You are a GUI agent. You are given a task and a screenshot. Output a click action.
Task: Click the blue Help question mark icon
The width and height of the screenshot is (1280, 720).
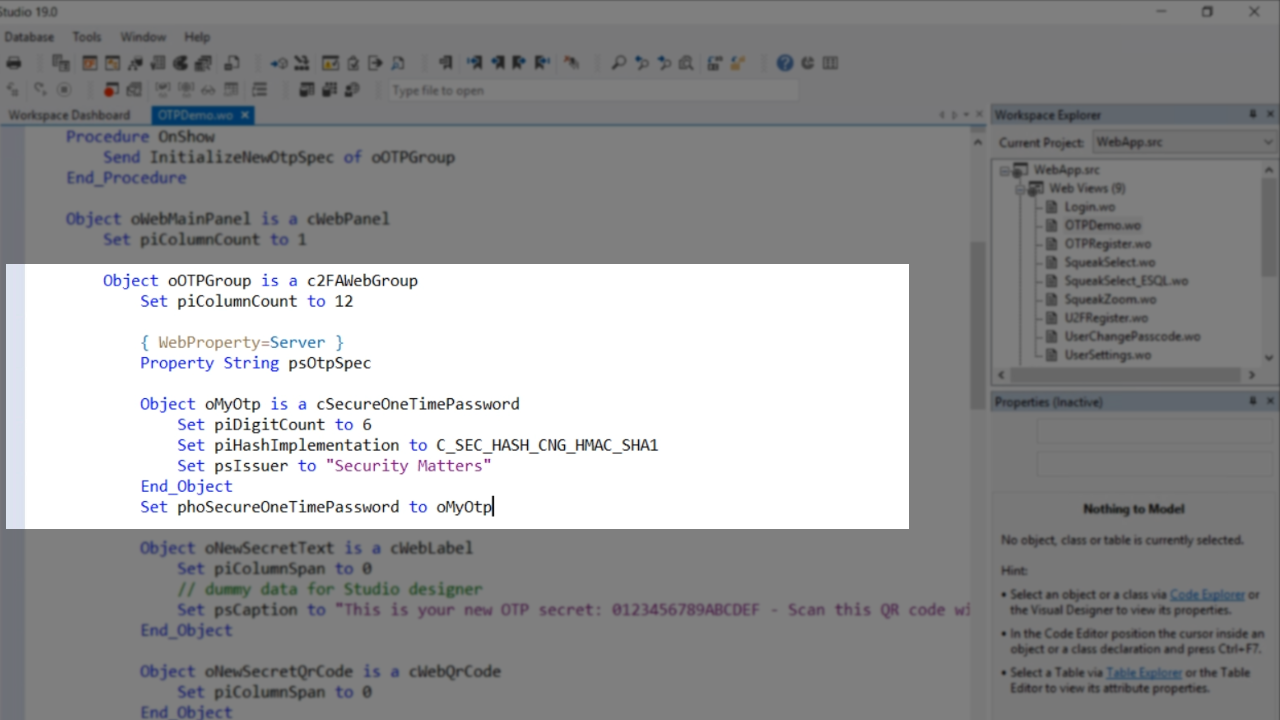[785, 63]
